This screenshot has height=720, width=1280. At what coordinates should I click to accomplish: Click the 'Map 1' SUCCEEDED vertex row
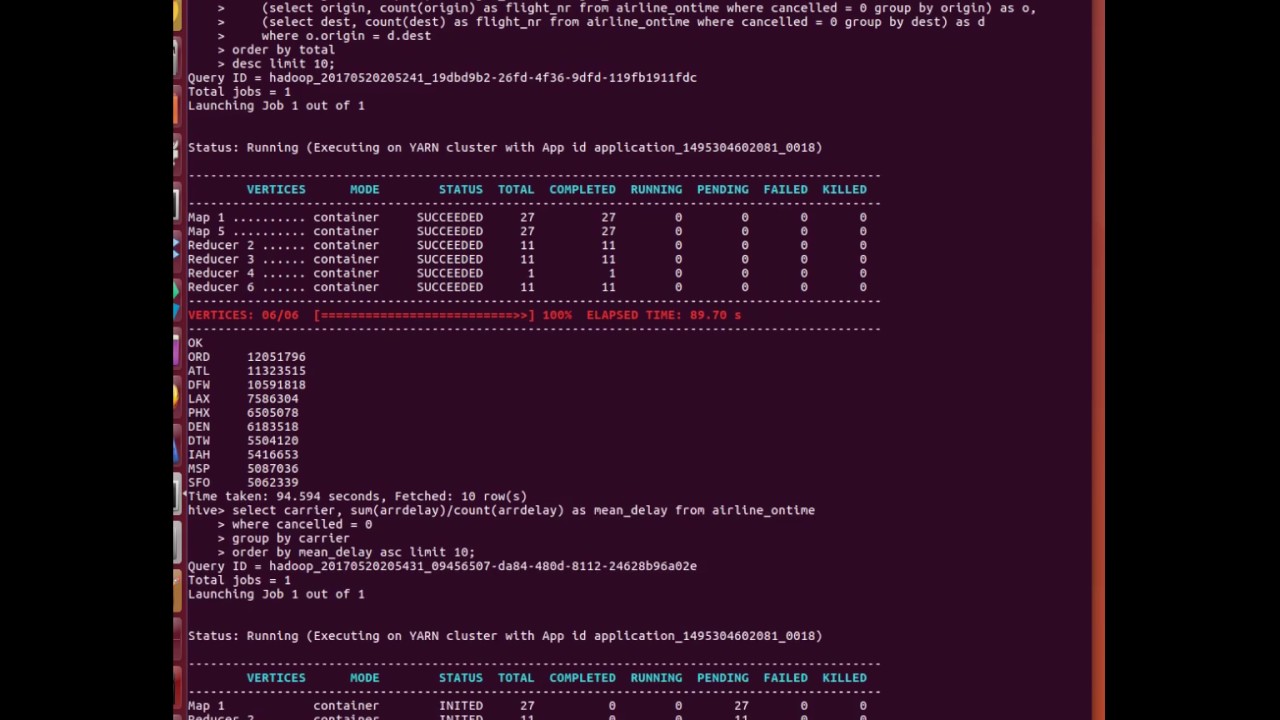(527, 217)
